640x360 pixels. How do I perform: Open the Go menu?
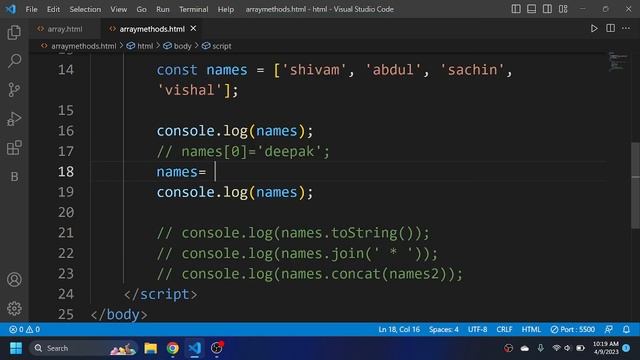pos(141,9)
